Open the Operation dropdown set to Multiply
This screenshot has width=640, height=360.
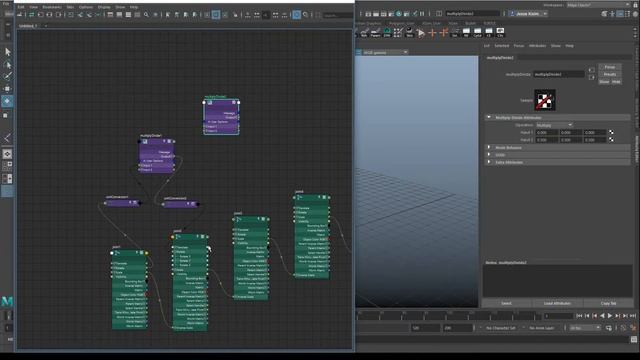pos(554,125)
